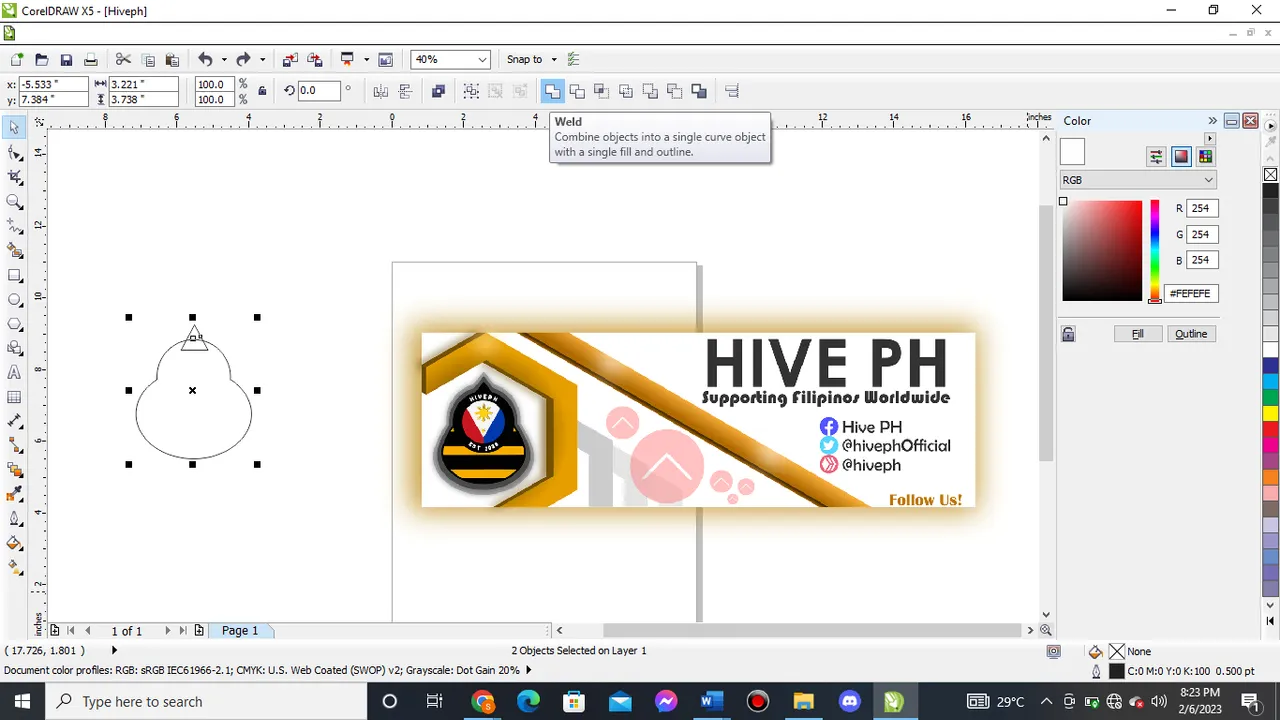
Task: Click the Import button
Action: 290,60
